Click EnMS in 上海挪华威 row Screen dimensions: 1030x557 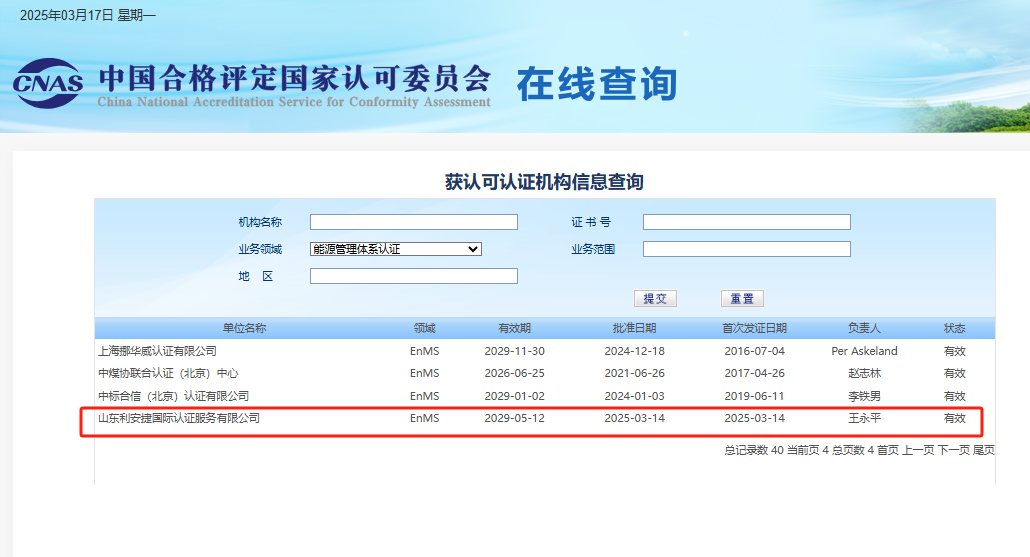pos(424,351)
